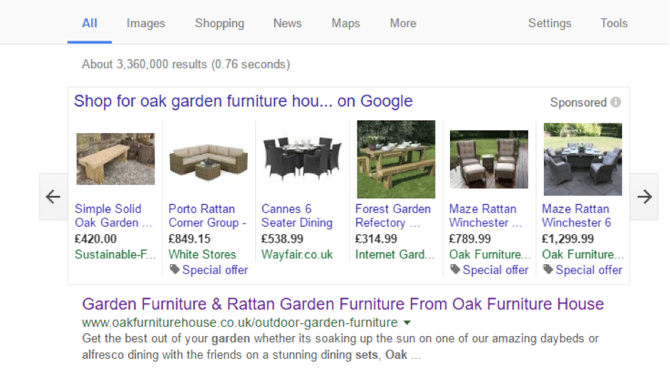Click the Internet Gard... seller name
Screen dimensions: 670x383
coord(395,255)
